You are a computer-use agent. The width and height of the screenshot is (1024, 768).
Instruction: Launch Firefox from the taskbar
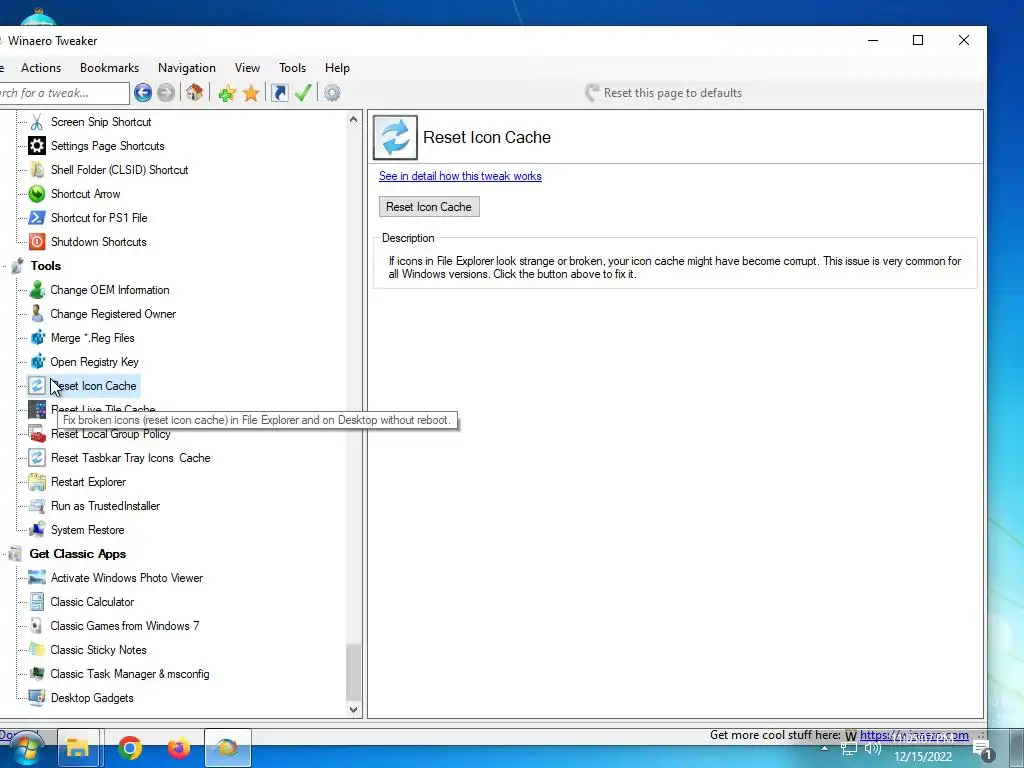179,748
